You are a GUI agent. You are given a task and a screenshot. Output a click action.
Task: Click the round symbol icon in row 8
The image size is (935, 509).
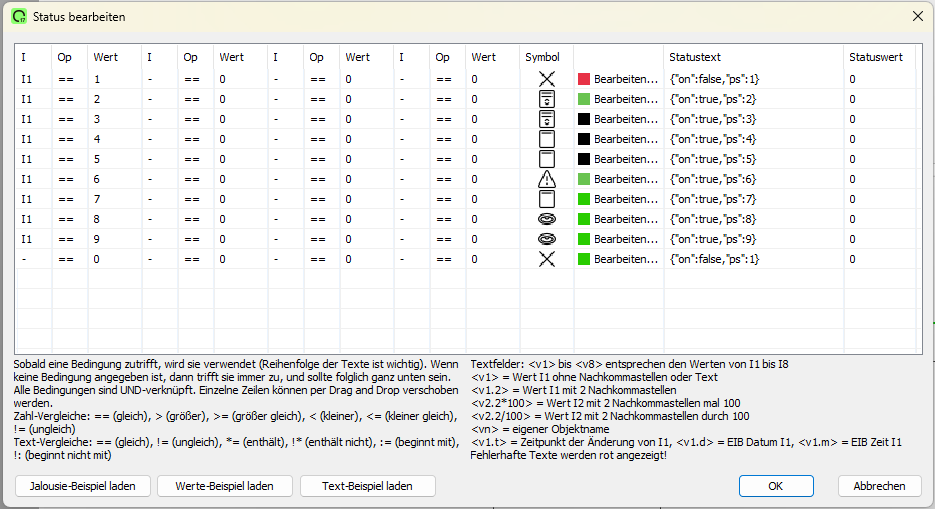547,219
